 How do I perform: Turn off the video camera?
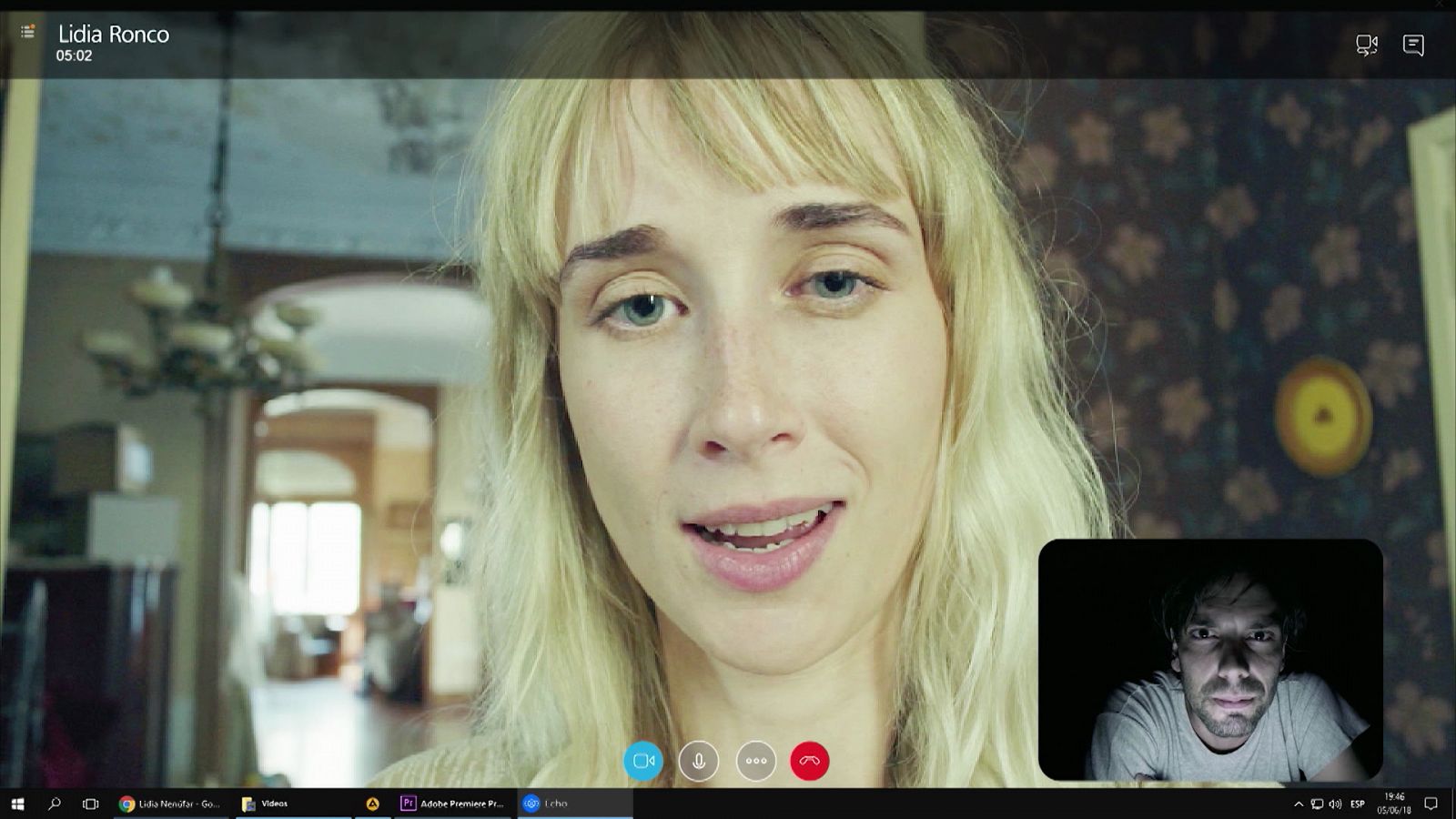[643, 761]
